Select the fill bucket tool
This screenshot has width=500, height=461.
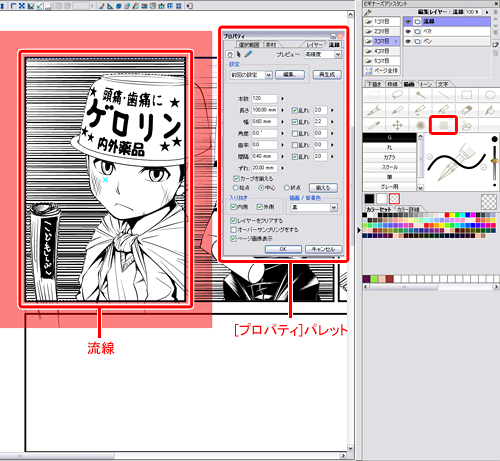coord(489,110)
